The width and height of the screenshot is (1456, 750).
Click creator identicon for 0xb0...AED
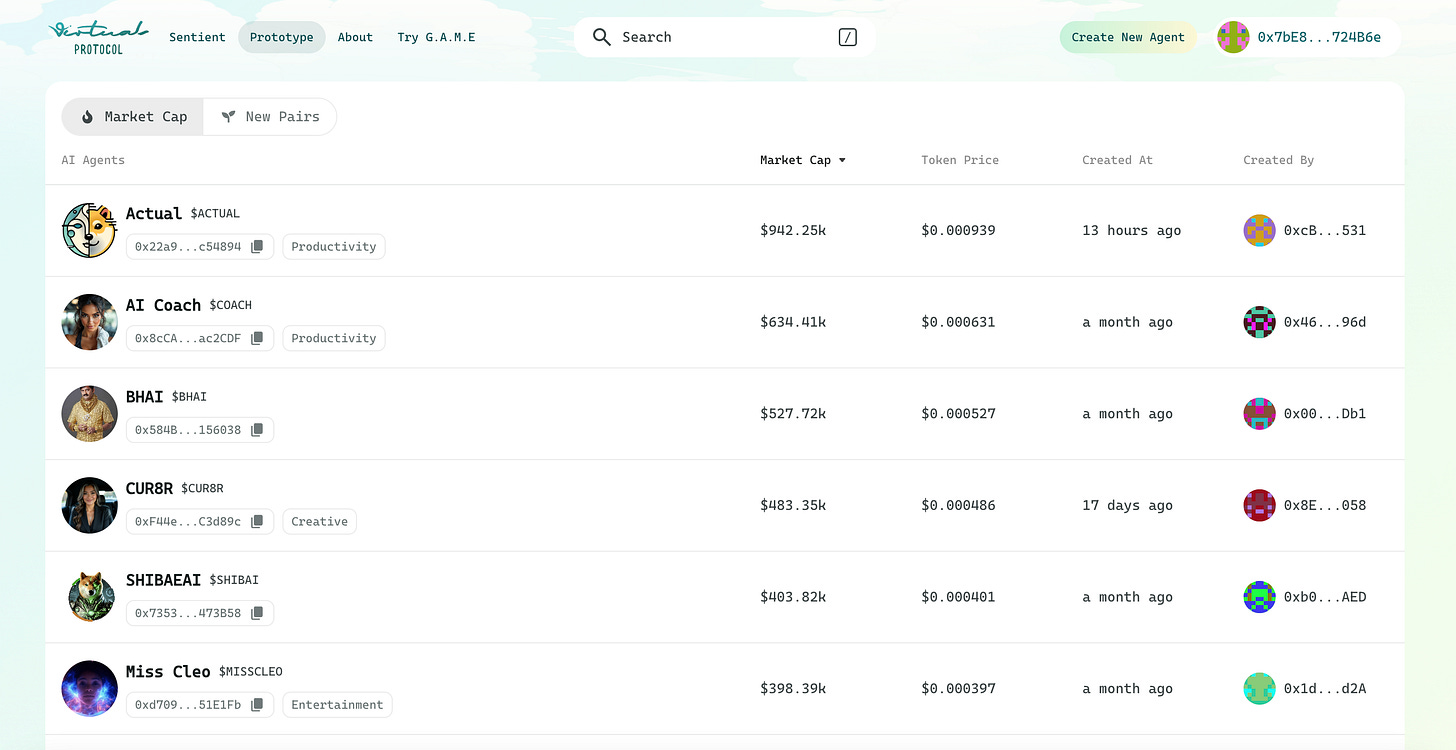[1259, 597]
